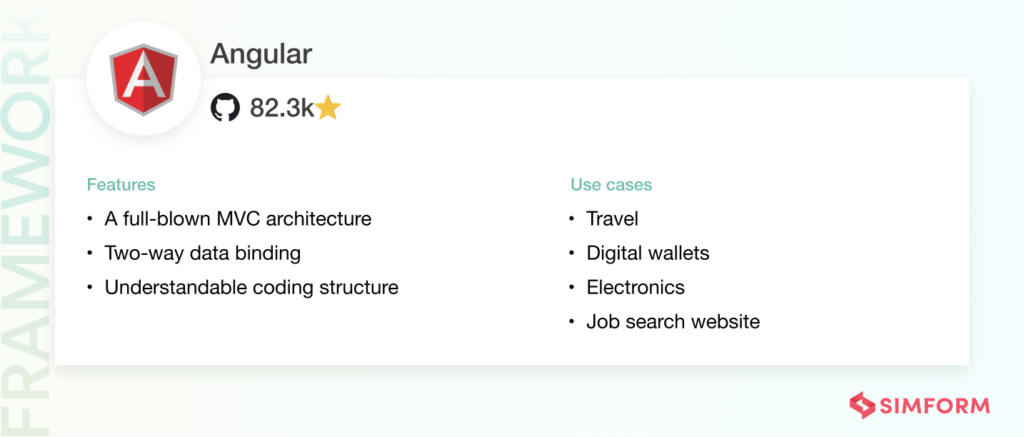The height and width of the screenshot is (437, 1024).
Task: Select 'A full-blown MVC architecture' item
Action: click(238, 218)
